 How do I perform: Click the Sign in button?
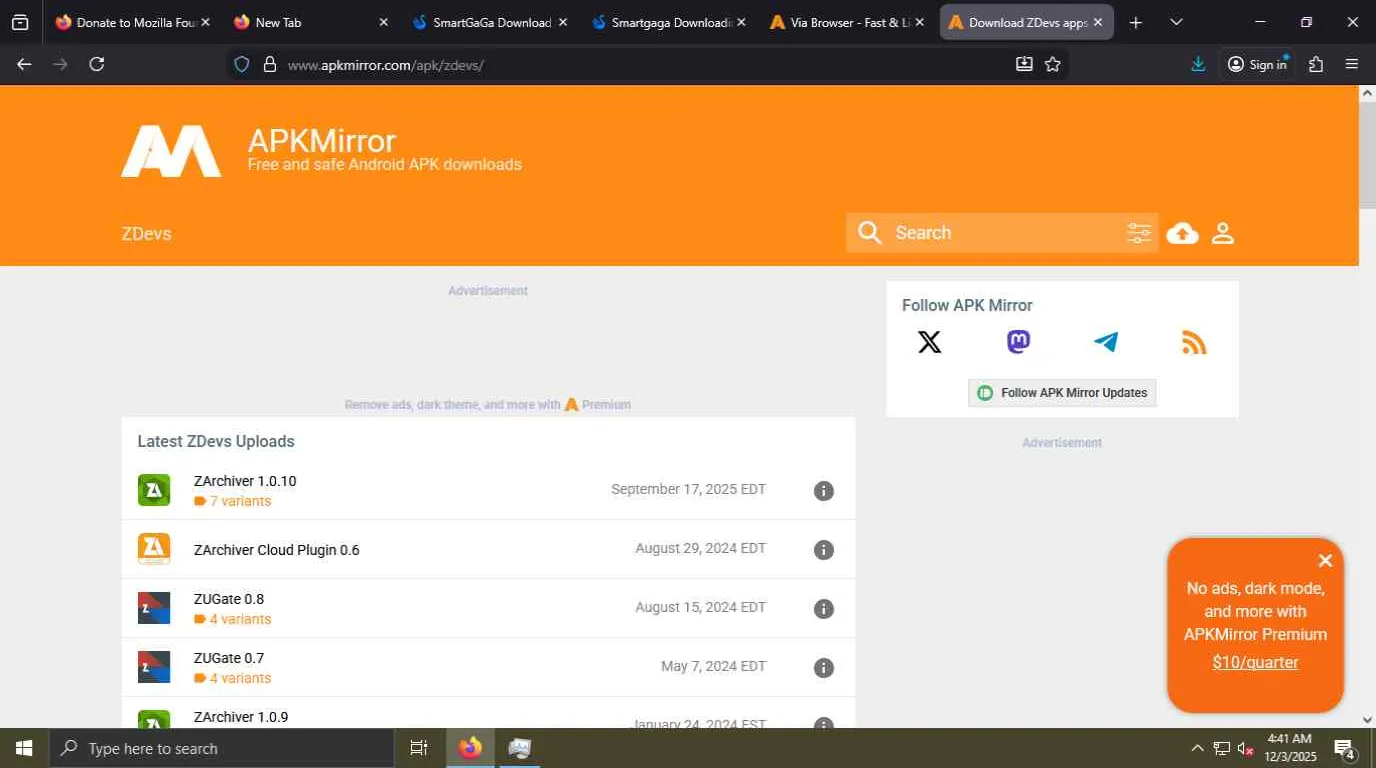[1257, 64]
